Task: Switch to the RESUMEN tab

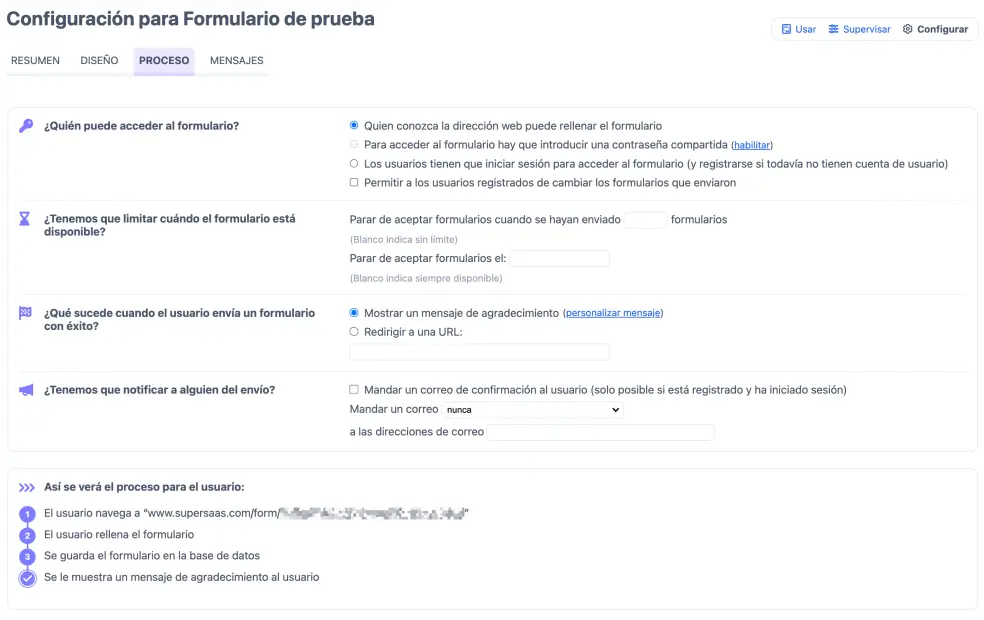Action: pyautogui.click(x=35, y=60)
